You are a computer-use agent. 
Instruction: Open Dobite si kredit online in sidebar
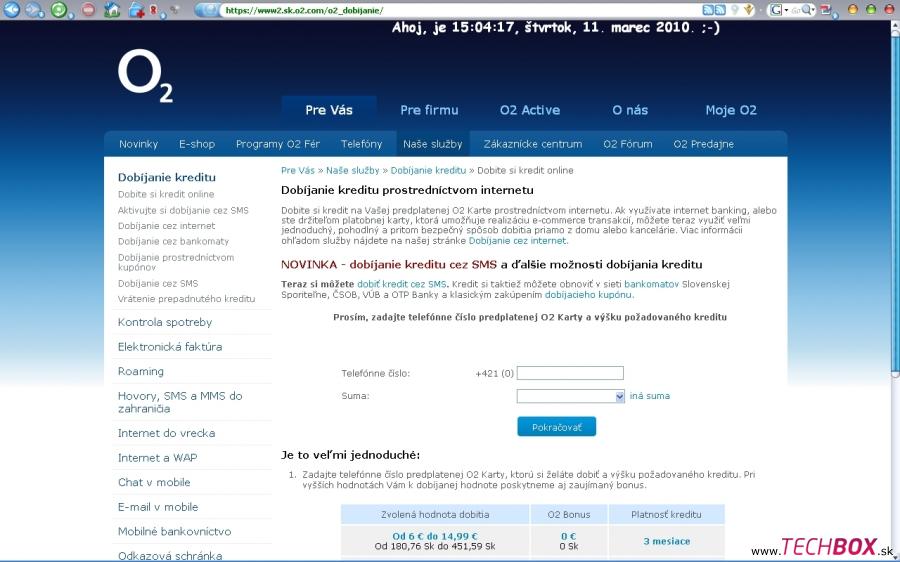(x=166, y=194)
